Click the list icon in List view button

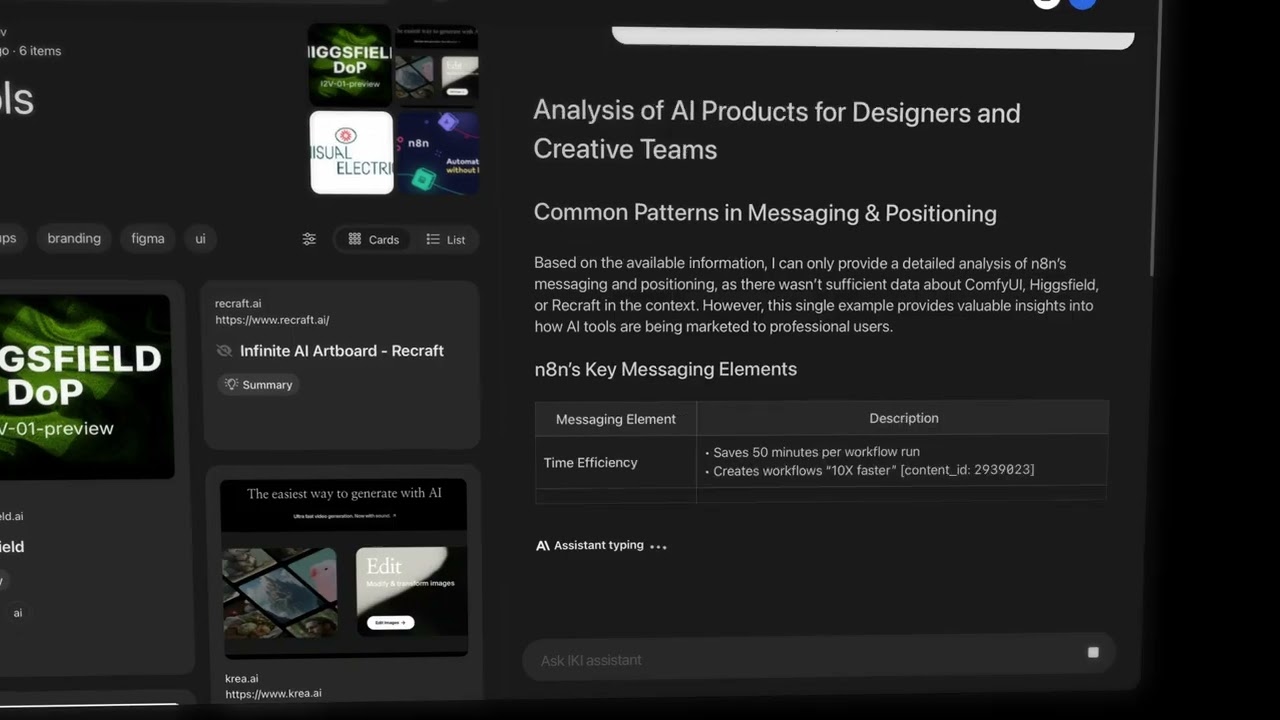click(433, 239)
